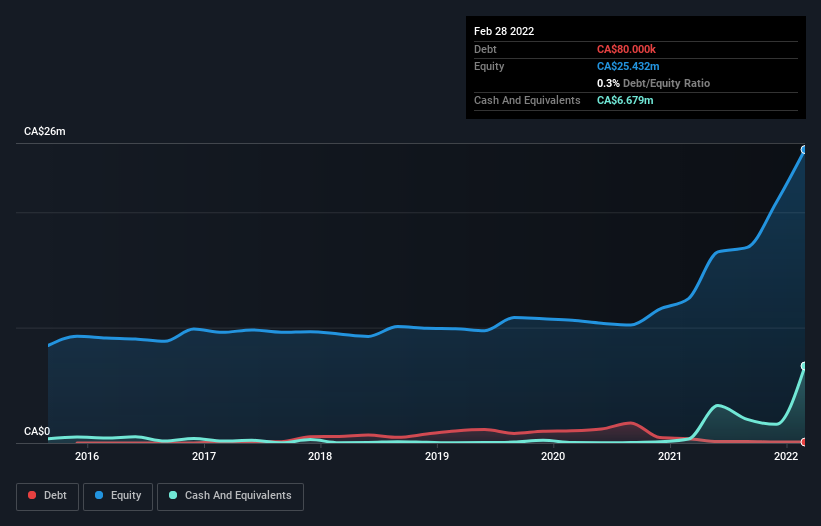The image size is (821, 526).
Task: Click the 2021 x-axis label
Action: (x=670, y=456)
